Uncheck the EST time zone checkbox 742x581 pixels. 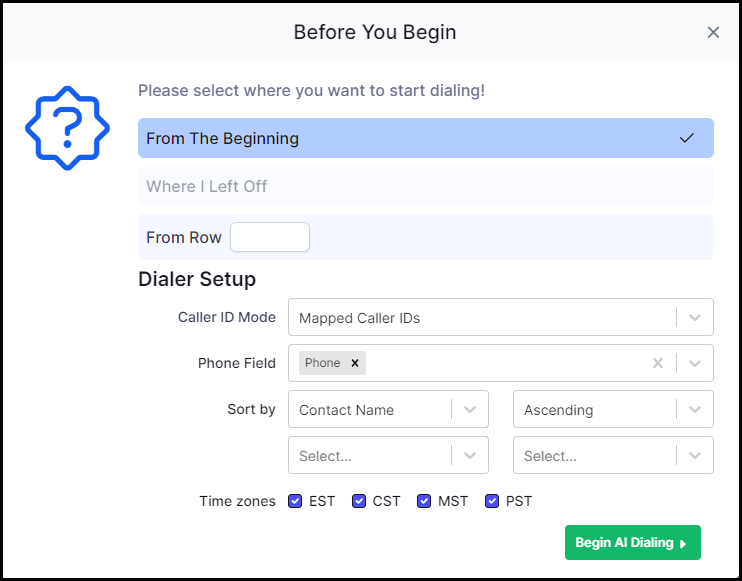(x=295, y=501)
